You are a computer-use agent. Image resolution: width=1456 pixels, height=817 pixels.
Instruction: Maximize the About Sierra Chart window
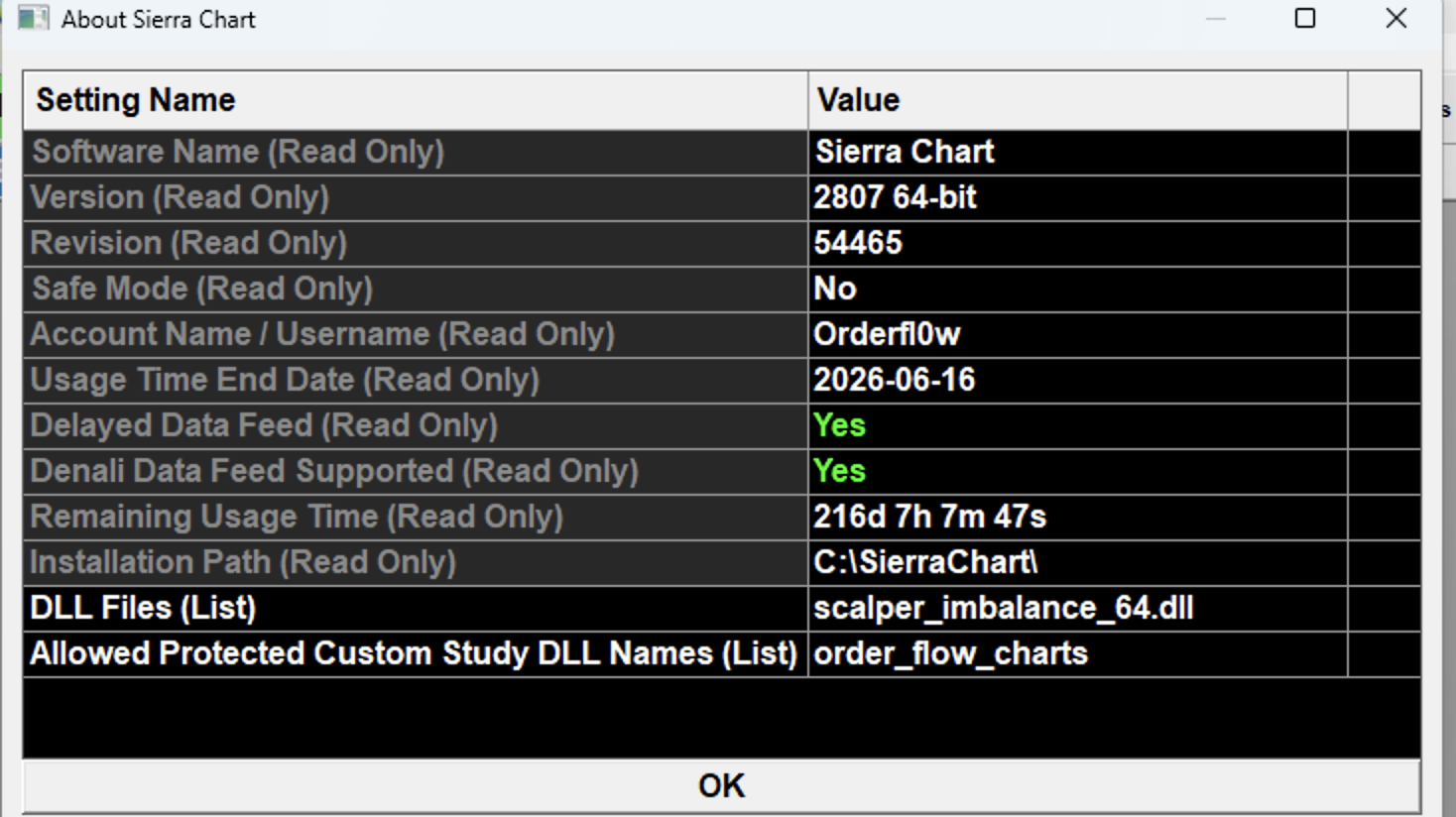(1305, 19)
